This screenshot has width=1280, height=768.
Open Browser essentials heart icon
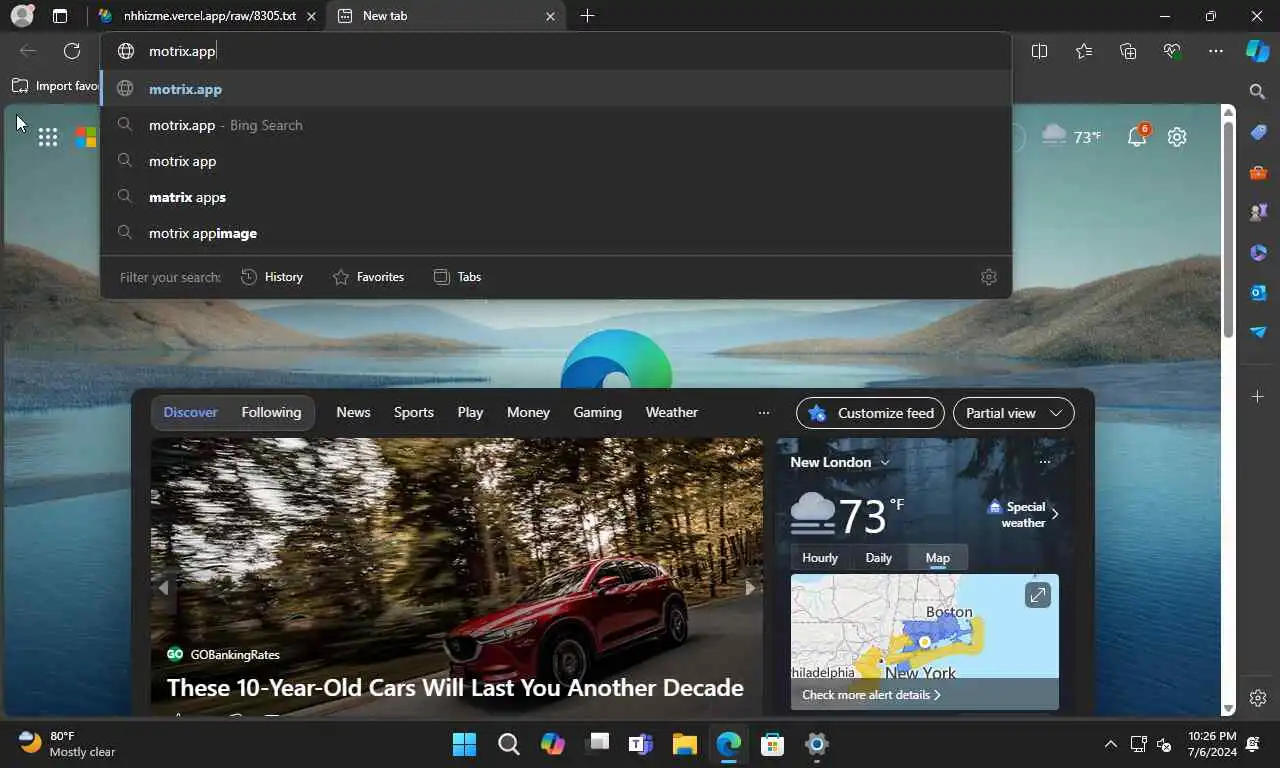coord(1172,51)
